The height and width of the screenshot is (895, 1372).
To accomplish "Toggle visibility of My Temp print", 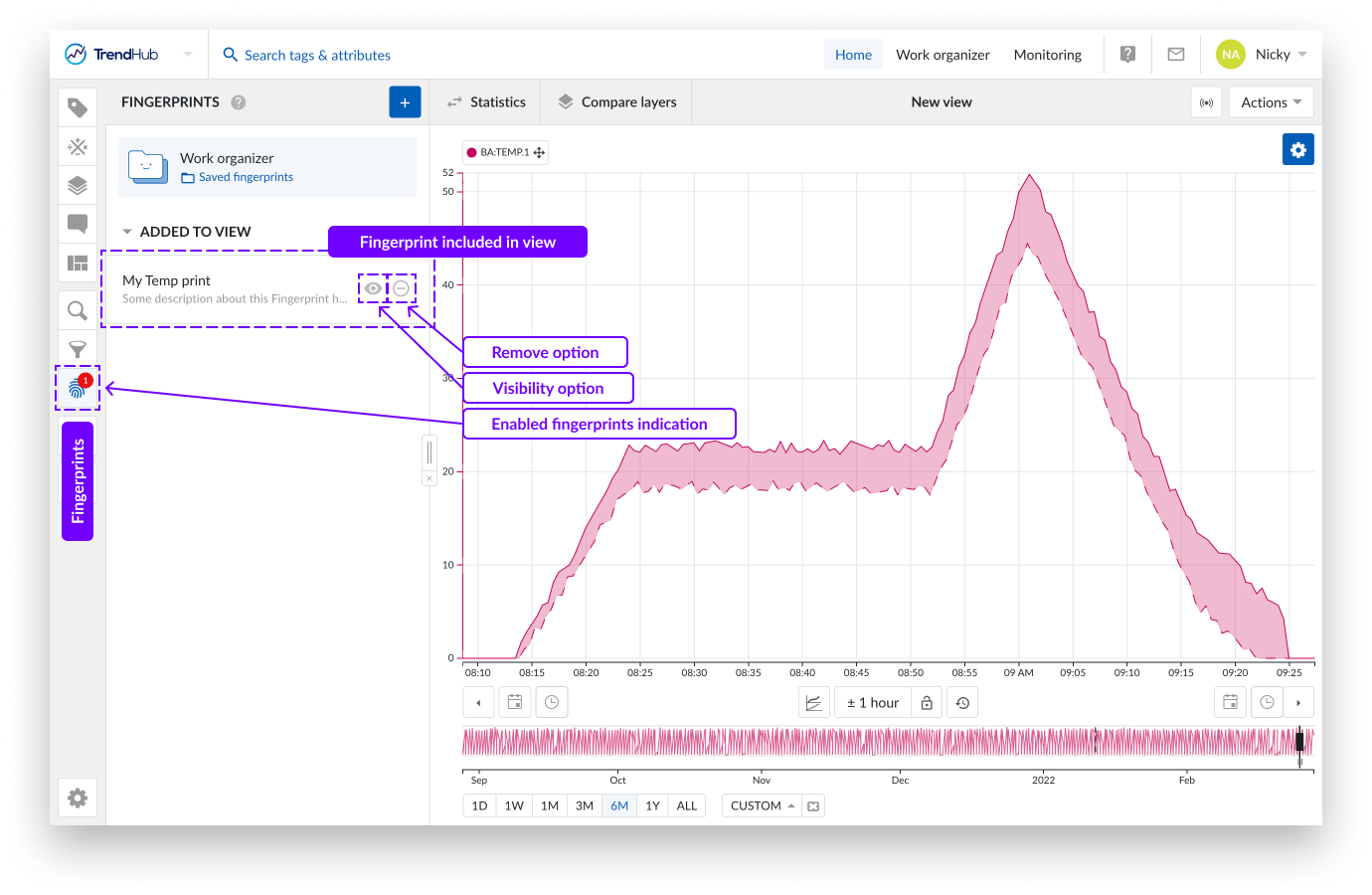I will (373, 288).
